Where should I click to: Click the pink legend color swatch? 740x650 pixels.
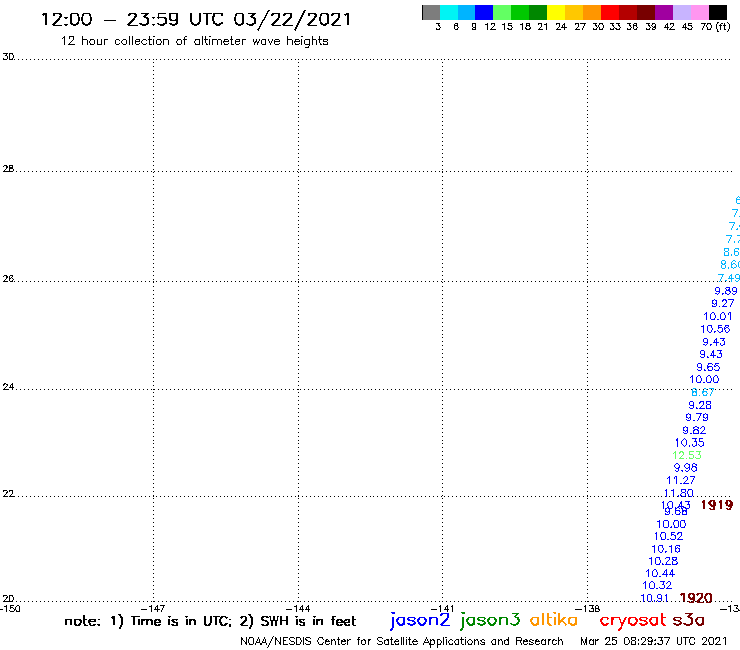point(699,12)
